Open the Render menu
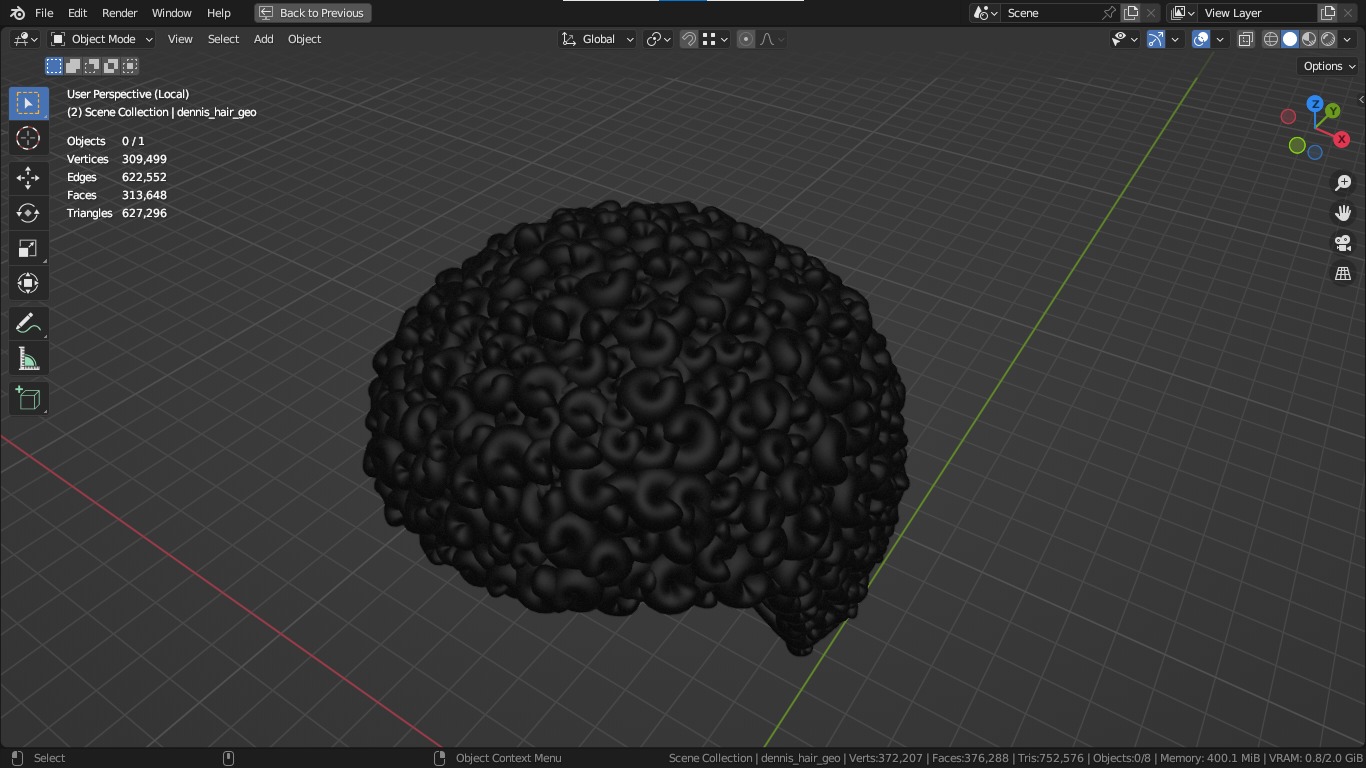This screenshot has height=768, width=1366. tap(119, 13)
